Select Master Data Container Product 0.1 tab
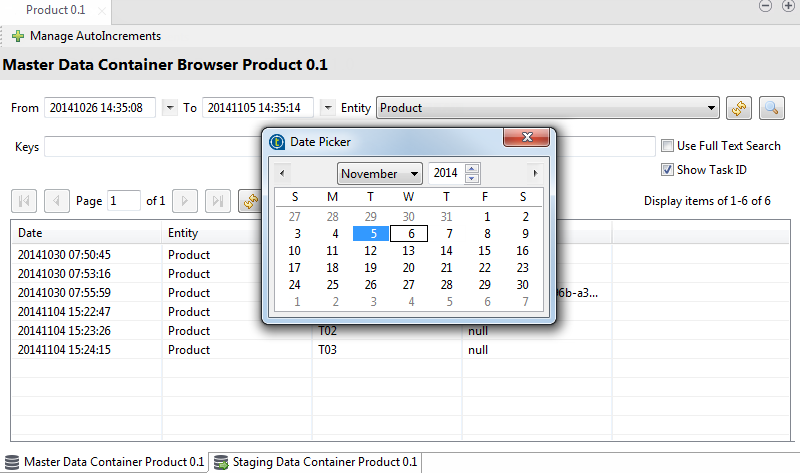The image size is (800, 473). [x=104, y=462]
